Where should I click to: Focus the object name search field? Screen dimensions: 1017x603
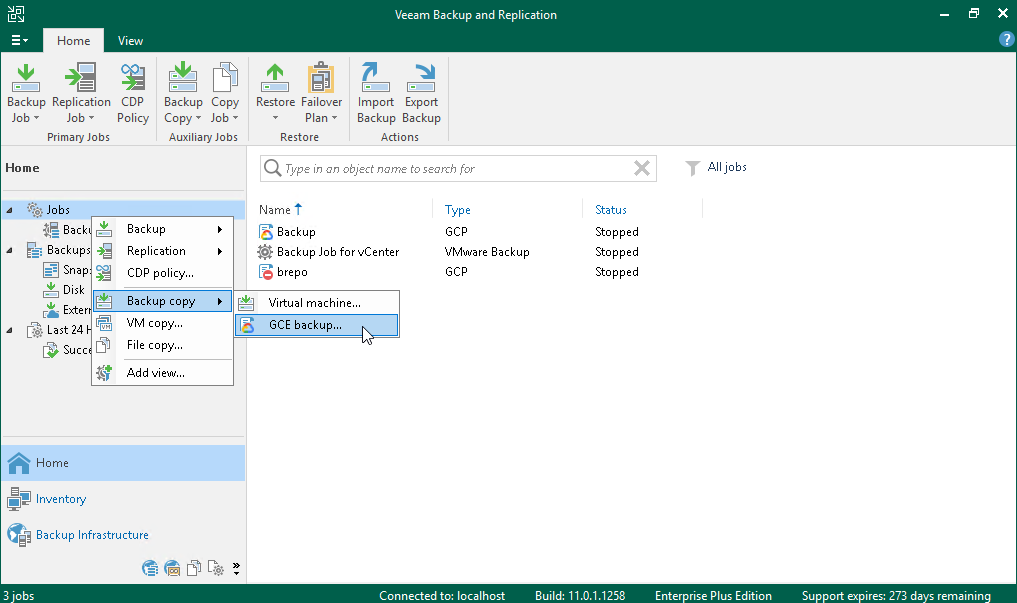pos(458,169)
